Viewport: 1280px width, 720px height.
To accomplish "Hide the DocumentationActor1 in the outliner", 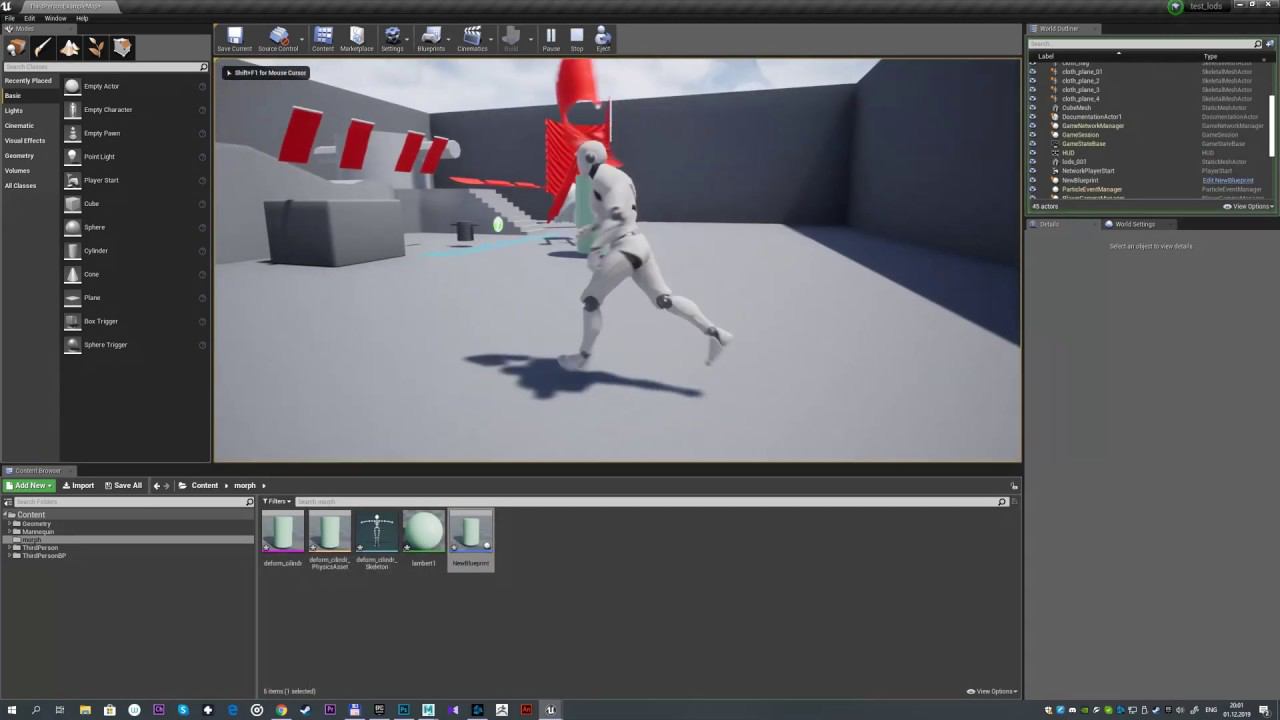I will [x=1033, y=117].
